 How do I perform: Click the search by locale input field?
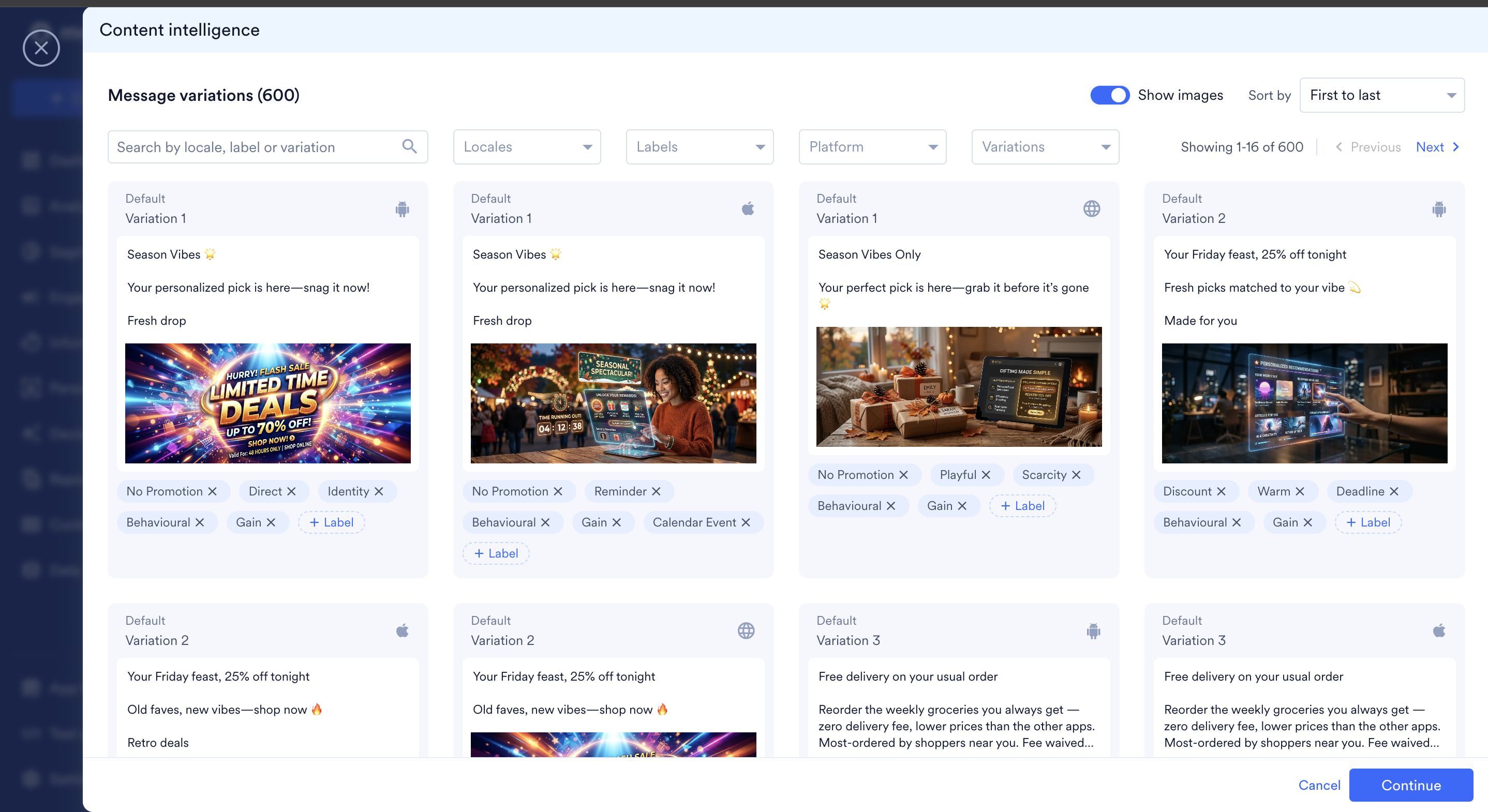pyautogui.click(x=267, y=147)
